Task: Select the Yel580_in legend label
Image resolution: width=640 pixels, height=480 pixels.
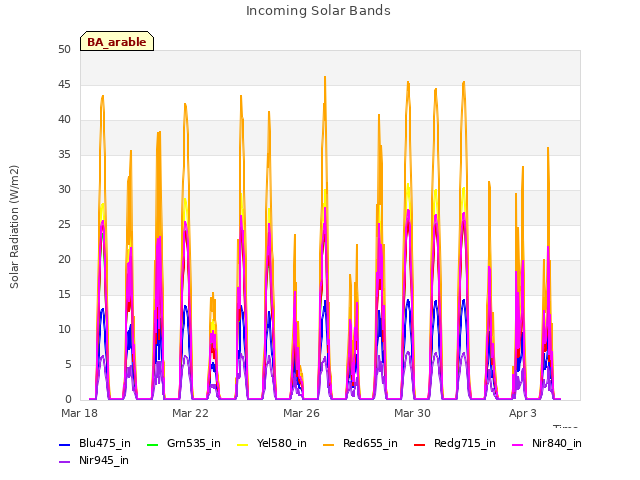Action: [282, 444]
